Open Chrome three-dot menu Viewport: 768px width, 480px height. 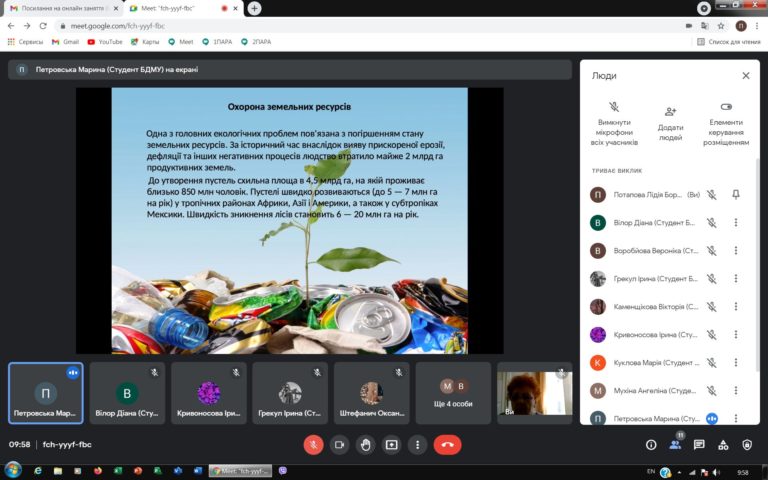(x=757, y=26)
